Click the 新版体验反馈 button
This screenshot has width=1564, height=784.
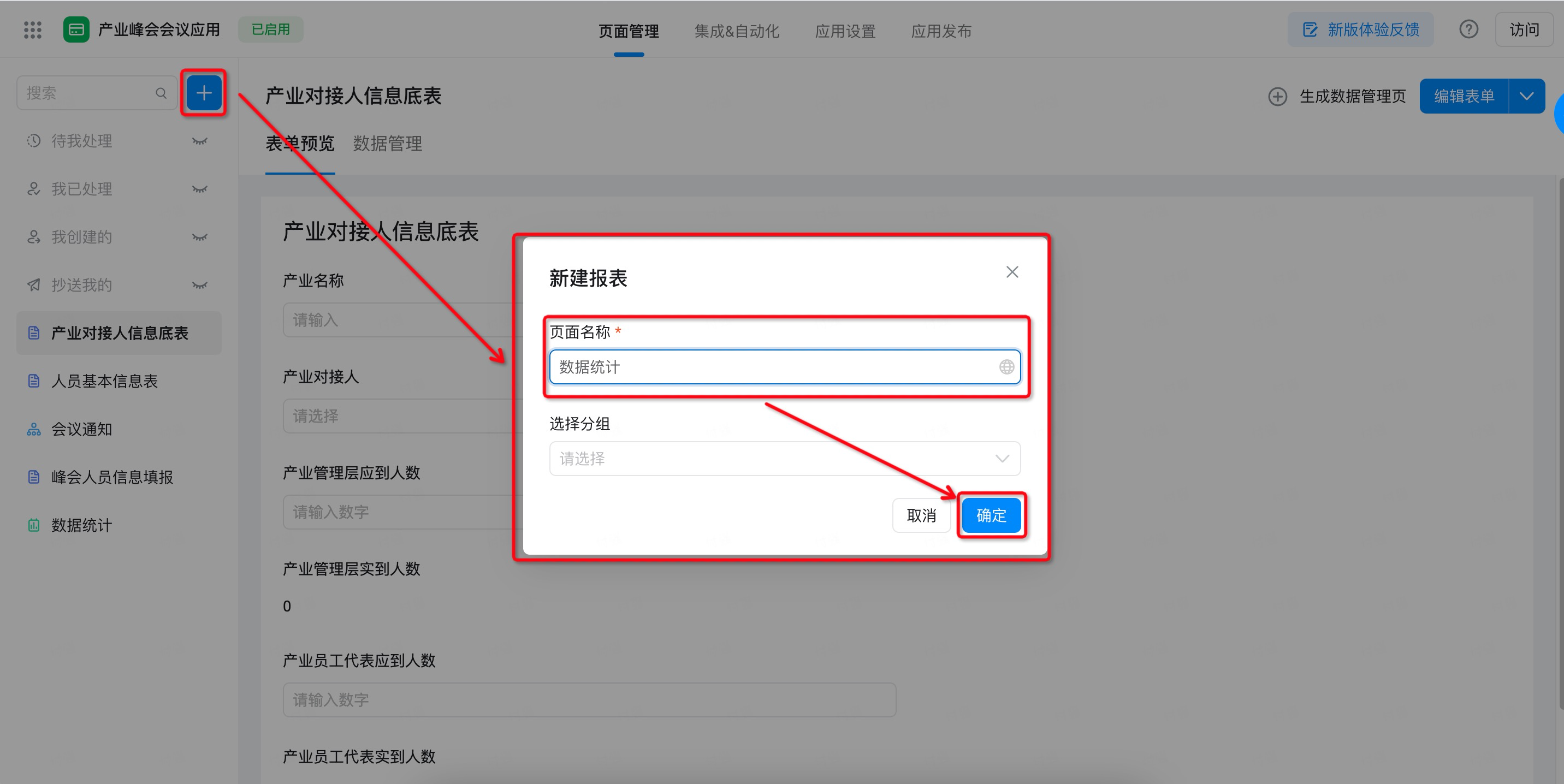pyautogui.click(x=1360, y=29)
